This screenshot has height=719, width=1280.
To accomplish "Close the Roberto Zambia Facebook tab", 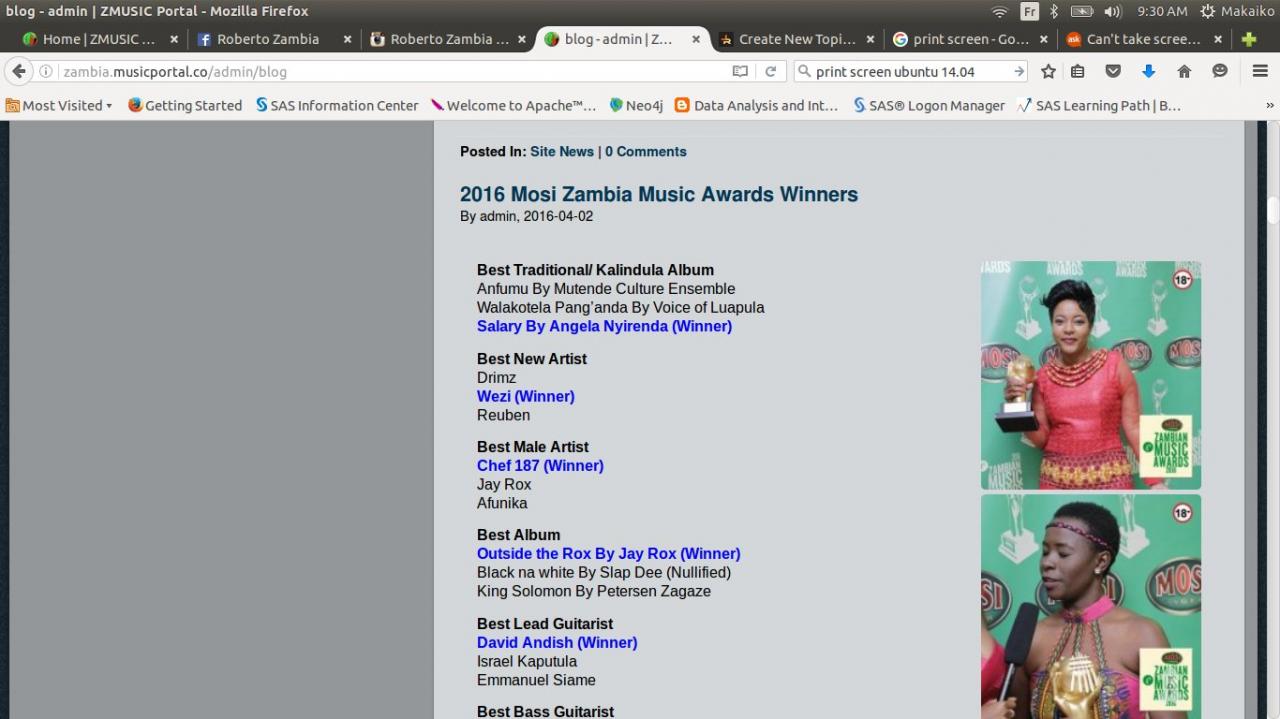I will [348, 39].
